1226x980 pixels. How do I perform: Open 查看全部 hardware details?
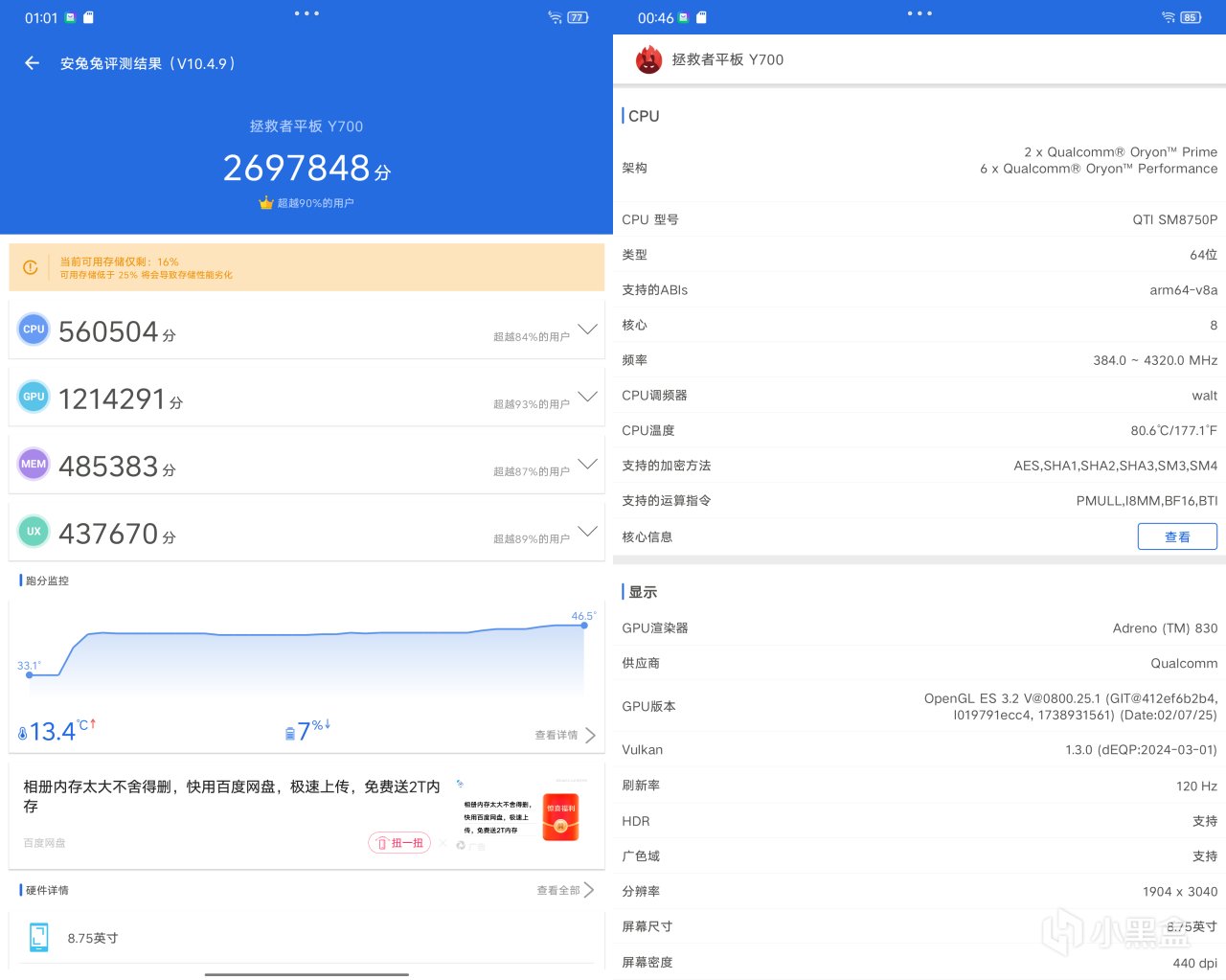[x=565, y=890]
